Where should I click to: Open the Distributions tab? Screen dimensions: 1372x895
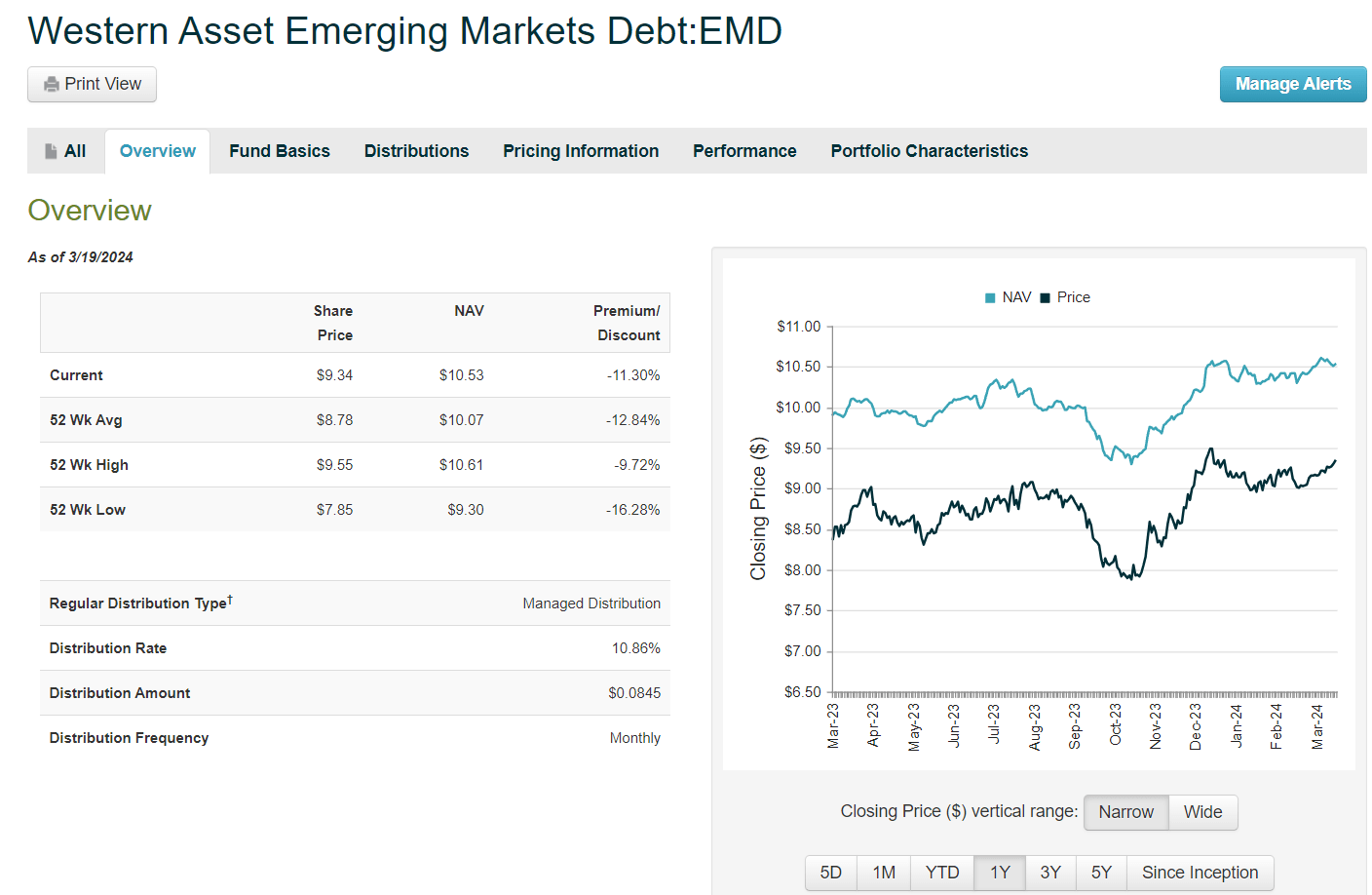click(x=416, y=151)
